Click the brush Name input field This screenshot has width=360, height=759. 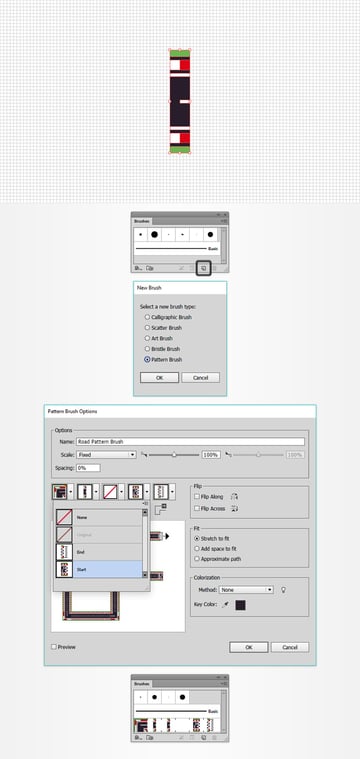tap(190, 441)
